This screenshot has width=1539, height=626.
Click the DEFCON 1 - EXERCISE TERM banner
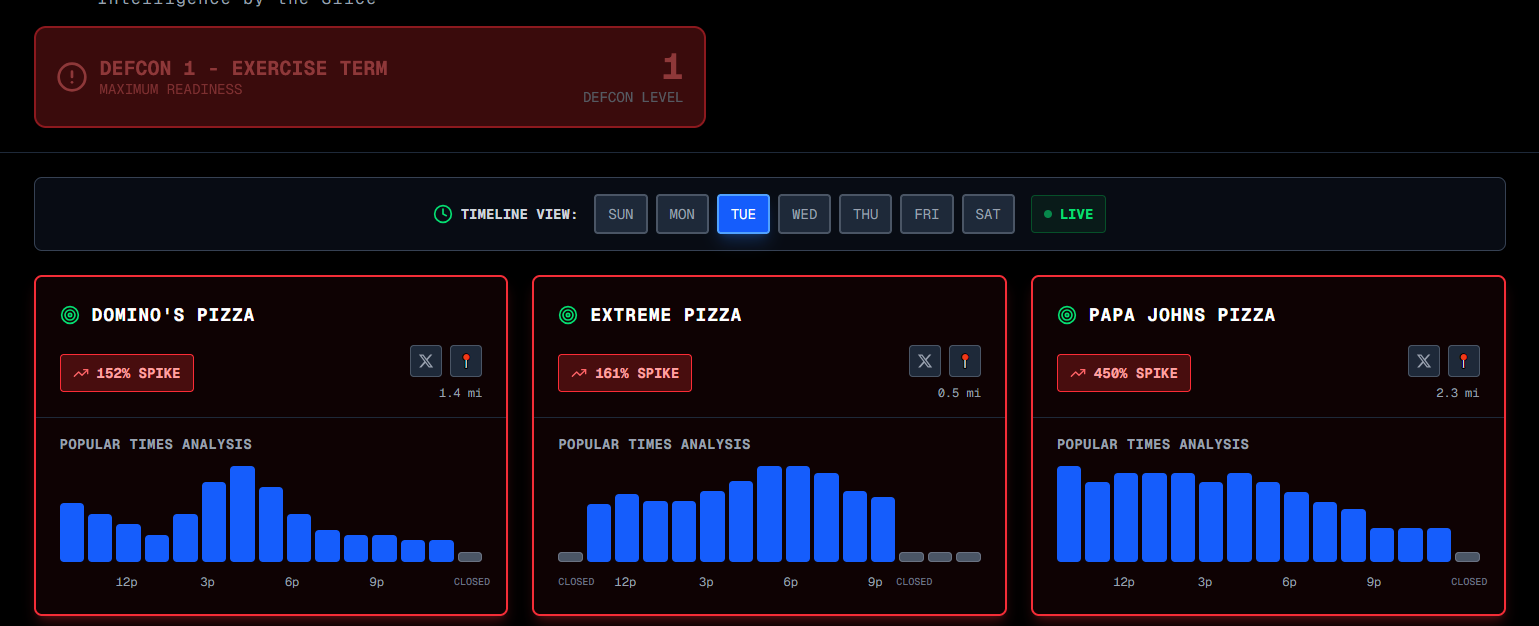click(x=370, y=77)
